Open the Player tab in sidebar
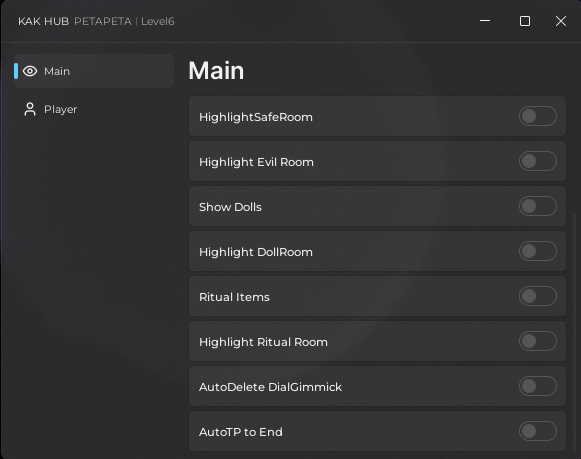The image size is (581, 459). [x=94, y=109]
